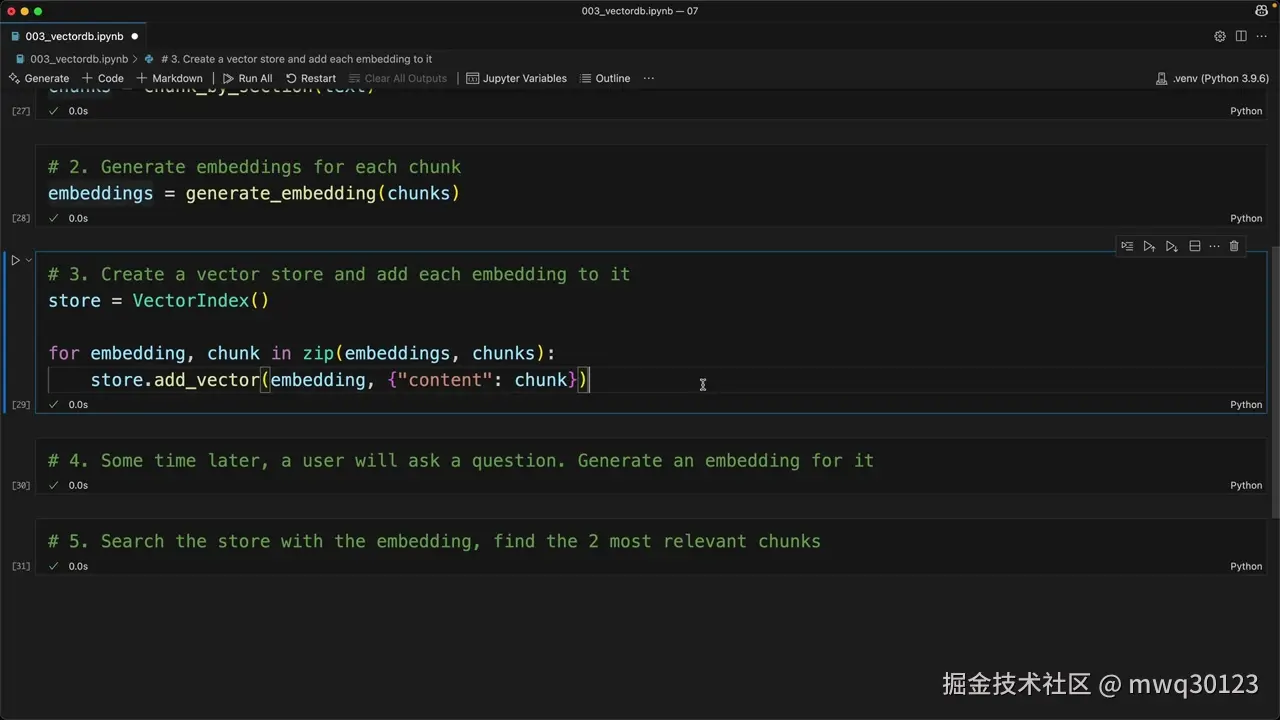The width and height of the screenshot is (1280, 720).
Task: Delete the active cell with trash icon
Action: click(1234, 246)
